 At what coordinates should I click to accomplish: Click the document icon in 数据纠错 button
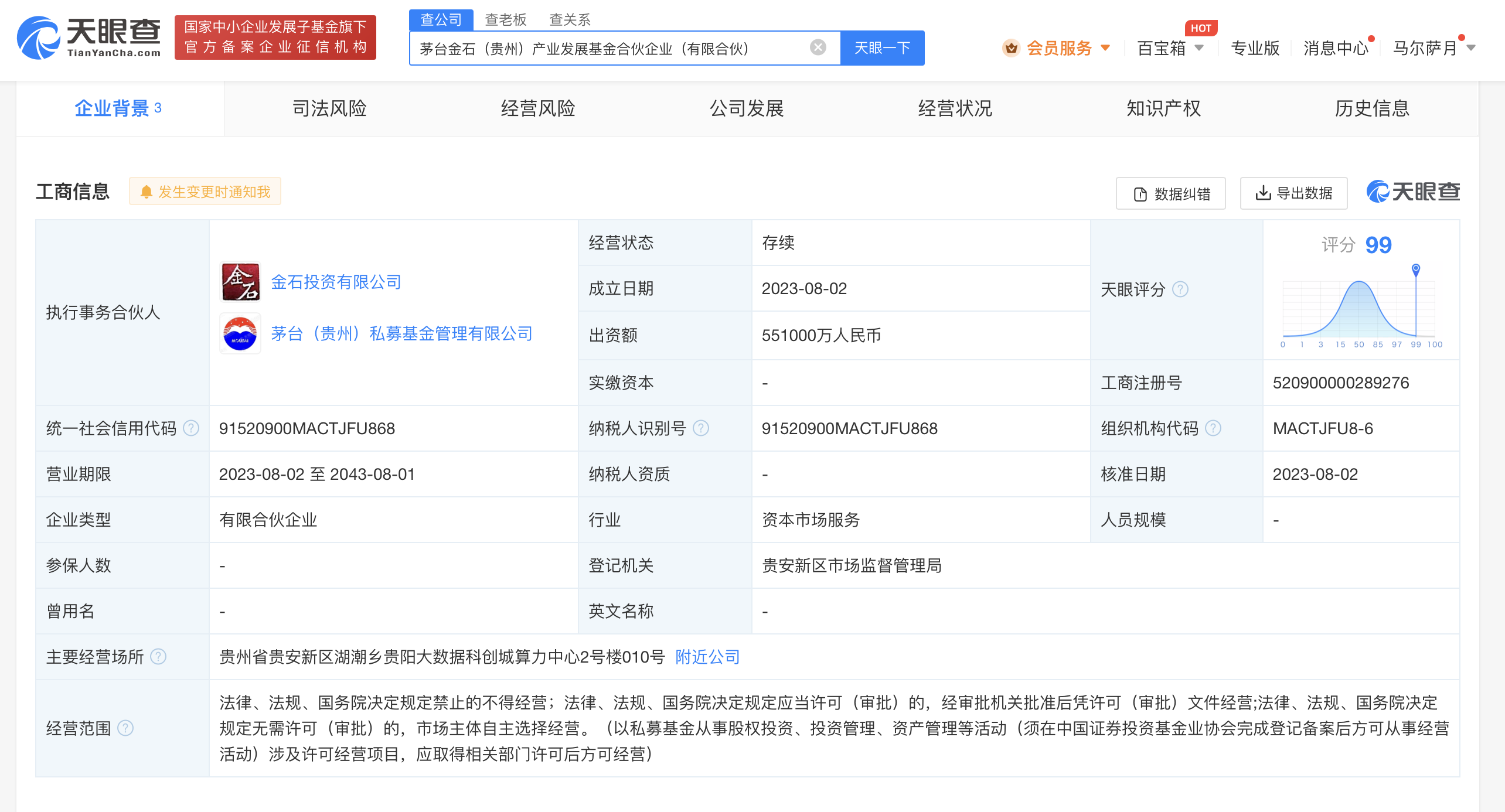tap(1140, 194)
